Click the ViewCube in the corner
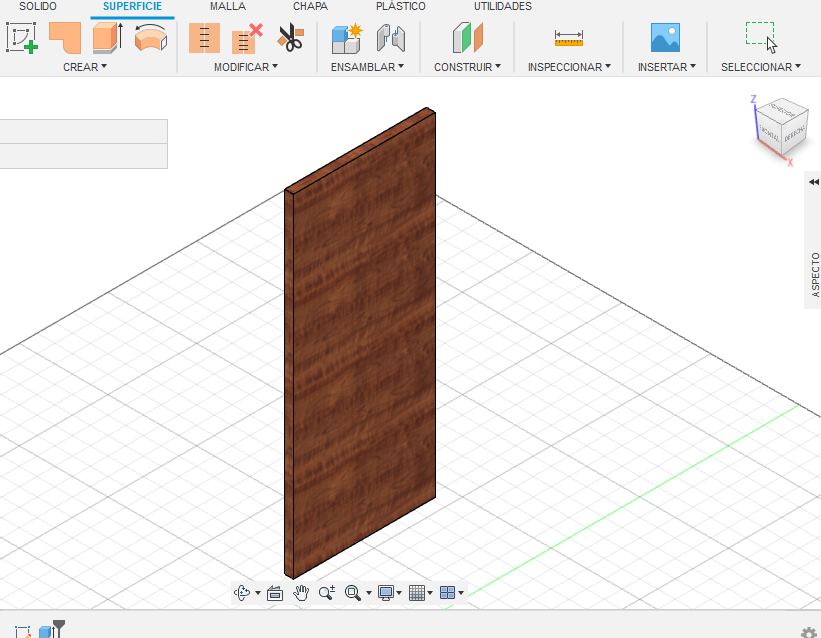Image resolution: width=821 pixels, height=638 pixels. [x=780, y=129]
